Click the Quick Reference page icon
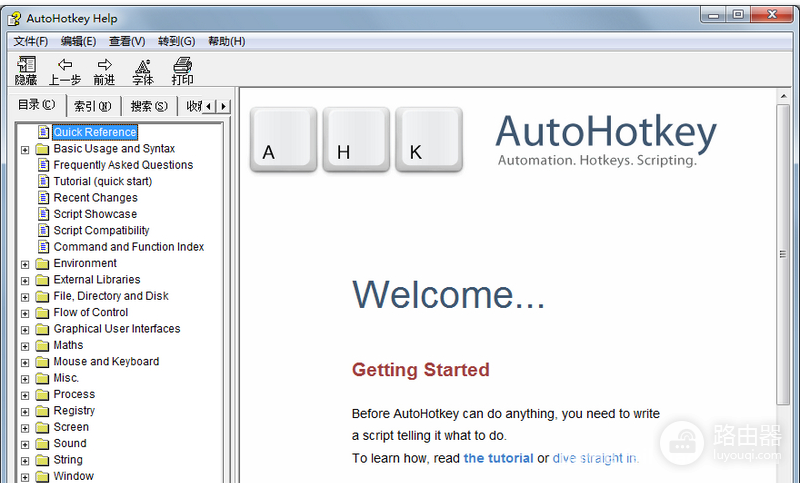Screen dimensions: 800x483 [x=44, y=132]
